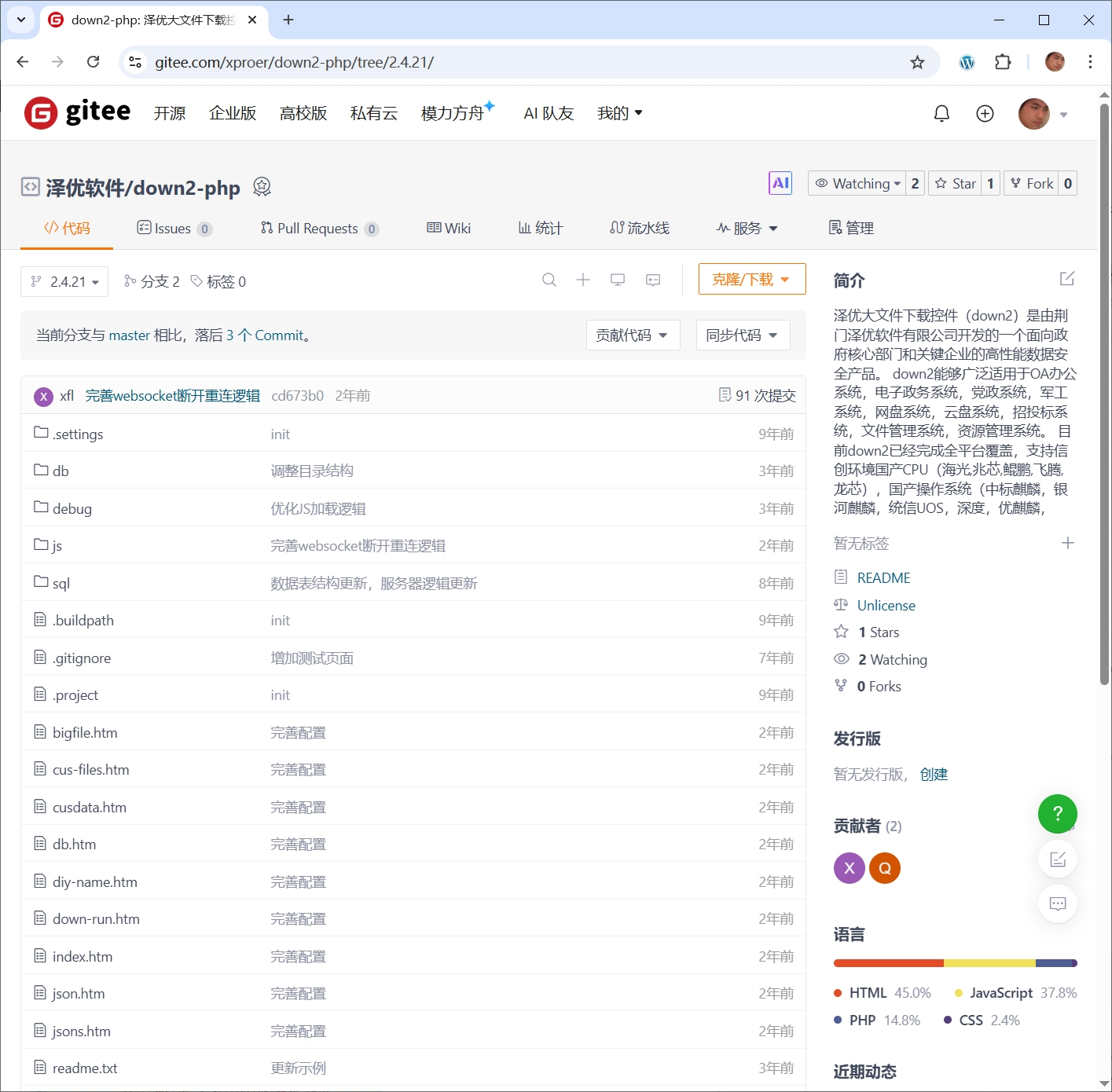Screen dimensions: 1112x1092
Task: Click the plus circle create icon in header
Action: click(985, 114)
